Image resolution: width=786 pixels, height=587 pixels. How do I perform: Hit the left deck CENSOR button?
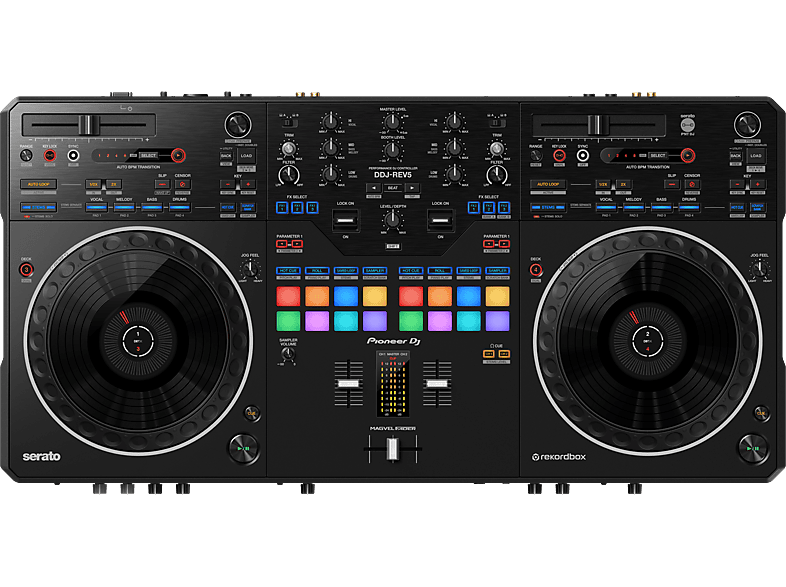(182, 184)
